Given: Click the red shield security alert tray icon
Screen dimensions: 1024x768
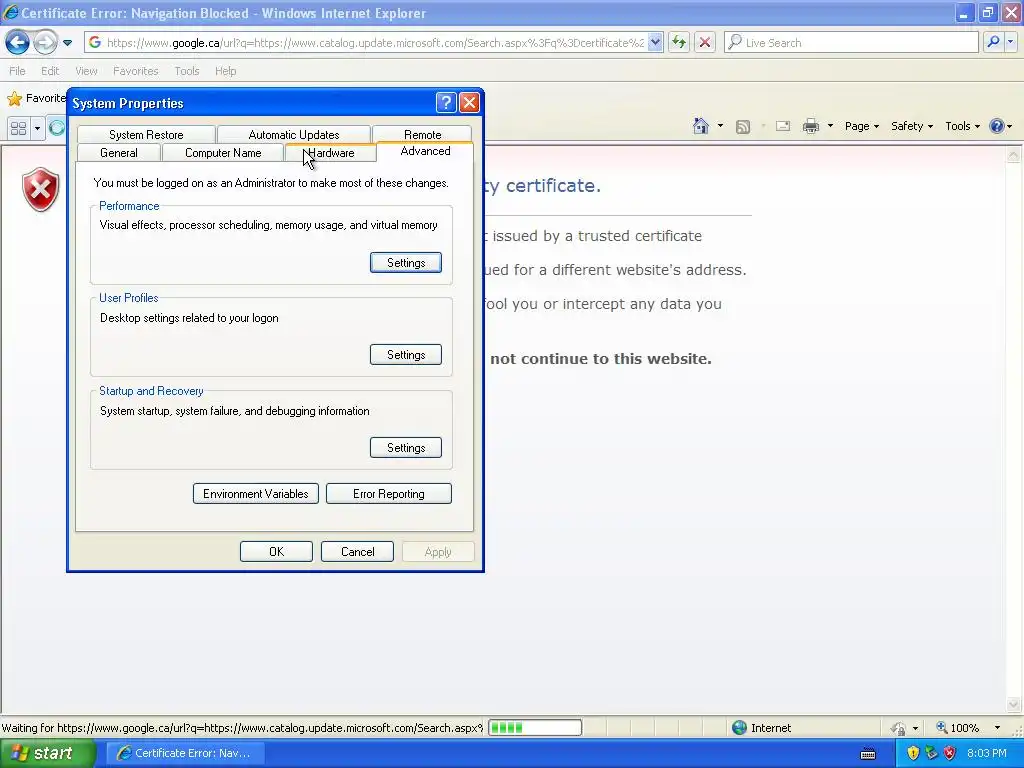Looking at the screenshot, I should [950, 754].
